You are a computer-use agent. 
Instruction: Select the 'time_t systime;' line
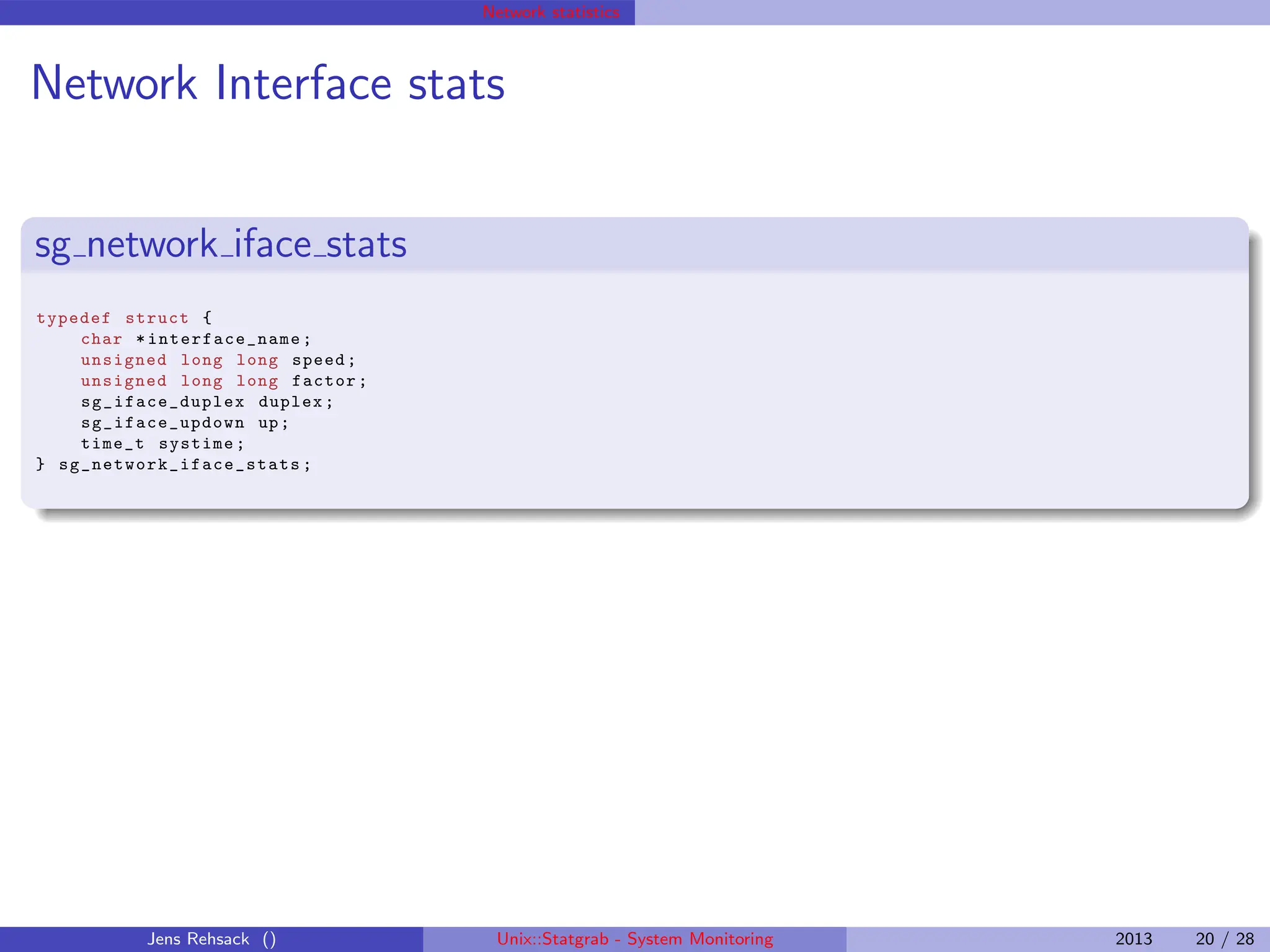click(x=162, y=444)
